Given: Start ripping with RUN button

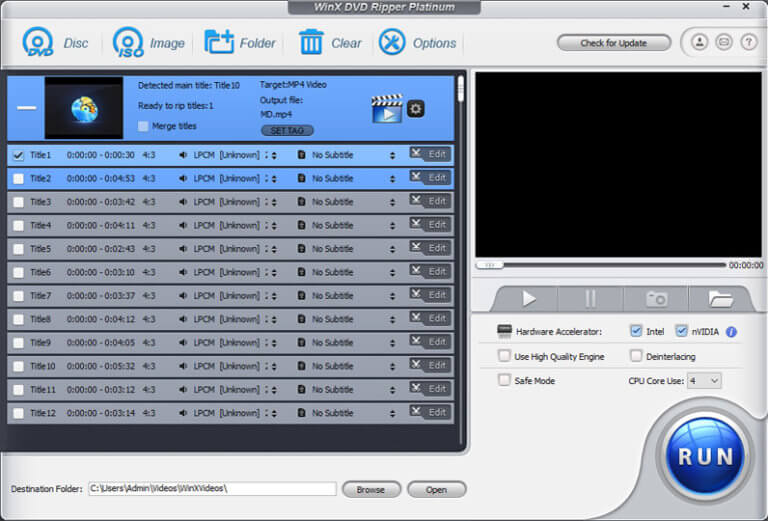Looking at the screenshot, I should tap(705, 455).
